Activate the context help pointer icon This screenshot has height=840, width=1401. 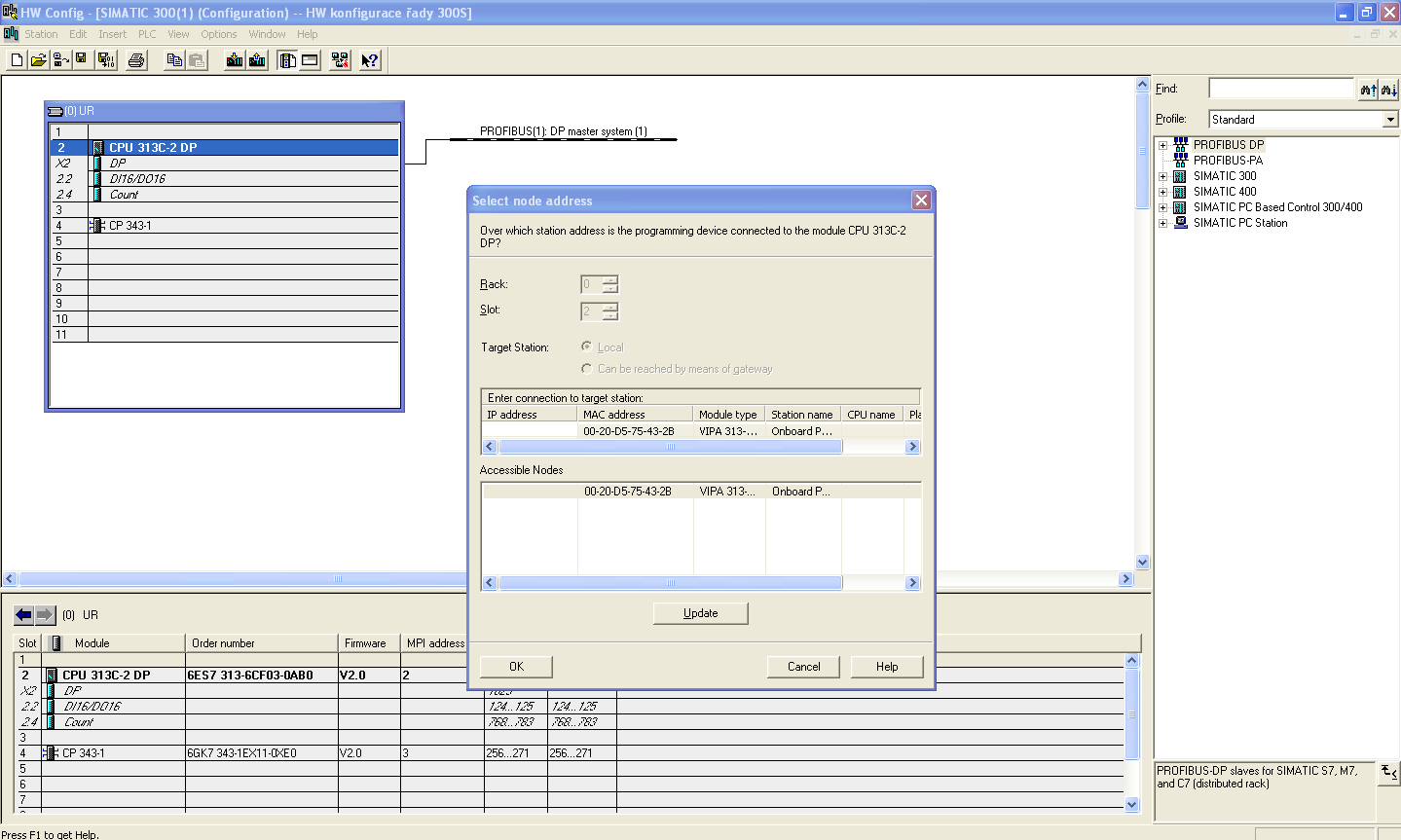370,60
